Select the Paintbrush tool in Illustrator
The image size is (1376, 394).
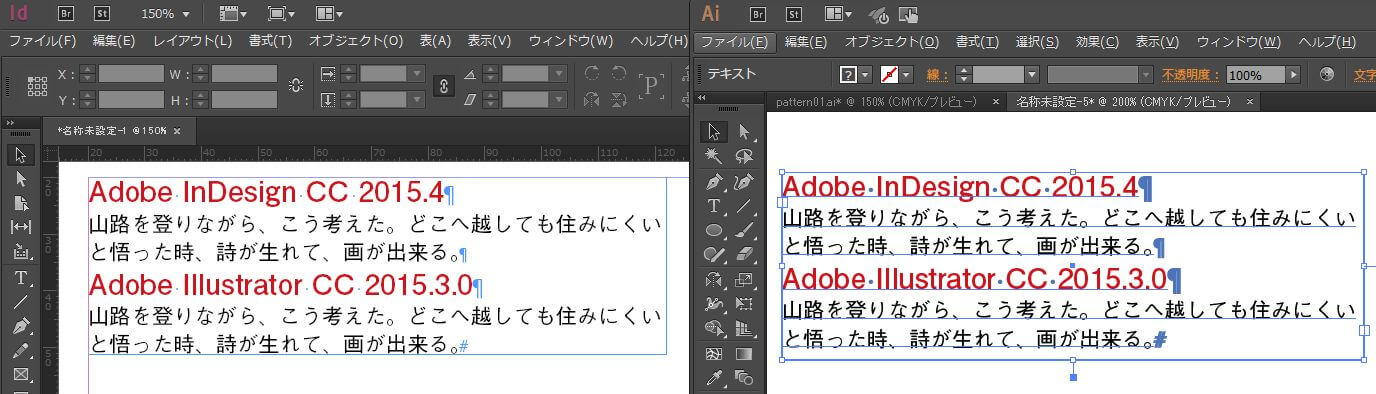[x=744, y=230]
